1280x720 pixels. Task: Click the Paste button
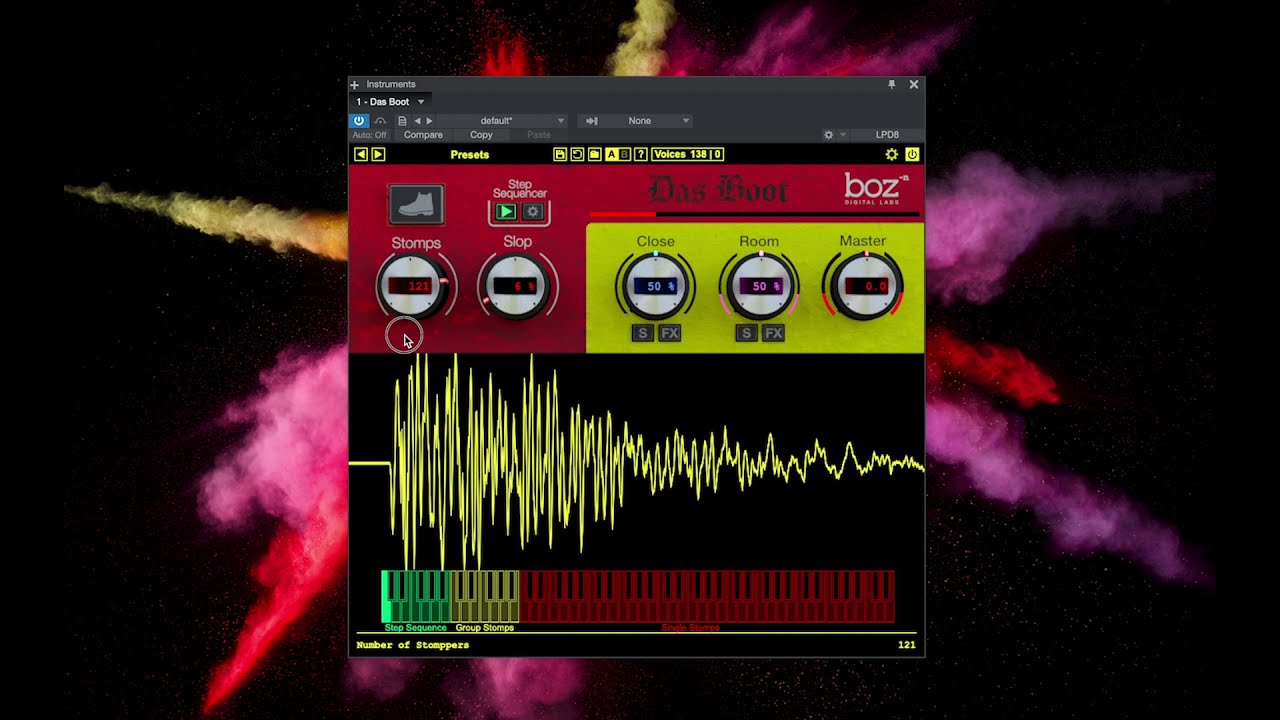point(539,135)
